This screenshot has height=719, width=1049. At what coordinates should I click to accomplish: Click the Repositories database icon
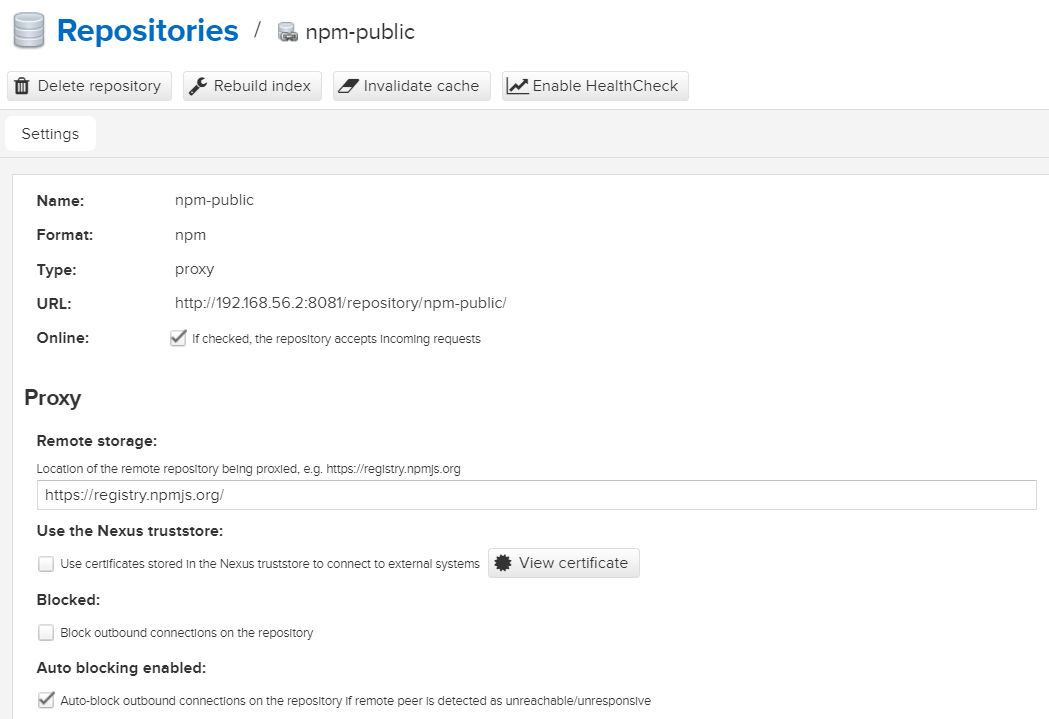pyautogui.click(x=29, y=31)
